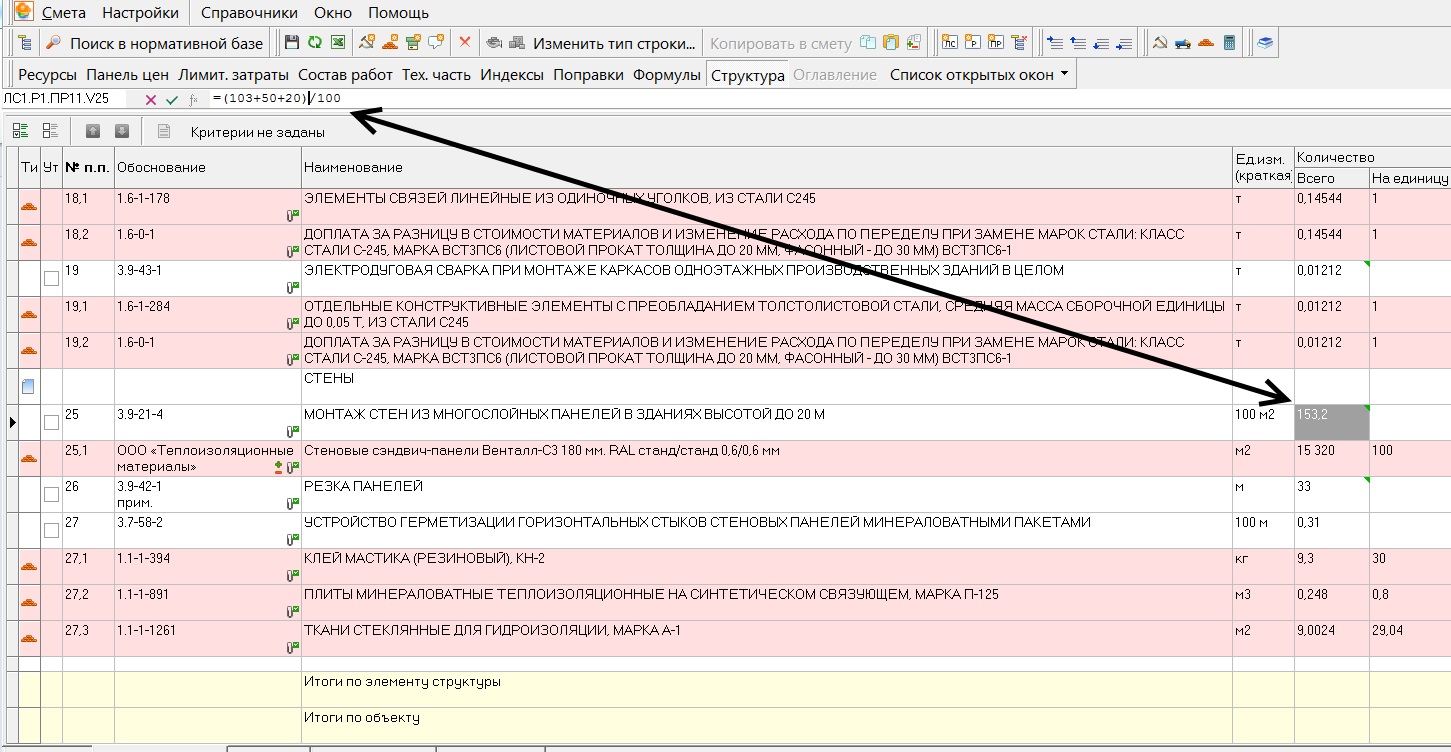
Task: Open the Формулы panel
Action: coord(667,75)
